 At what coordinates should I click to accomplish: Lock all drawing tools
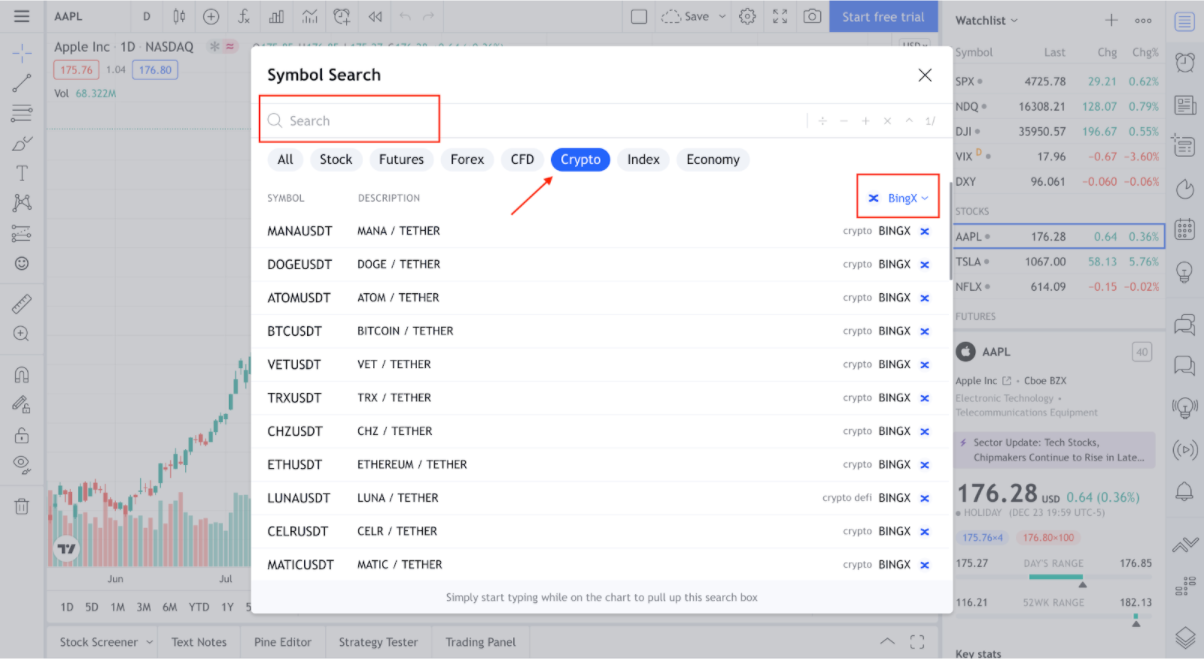(21, 435)
